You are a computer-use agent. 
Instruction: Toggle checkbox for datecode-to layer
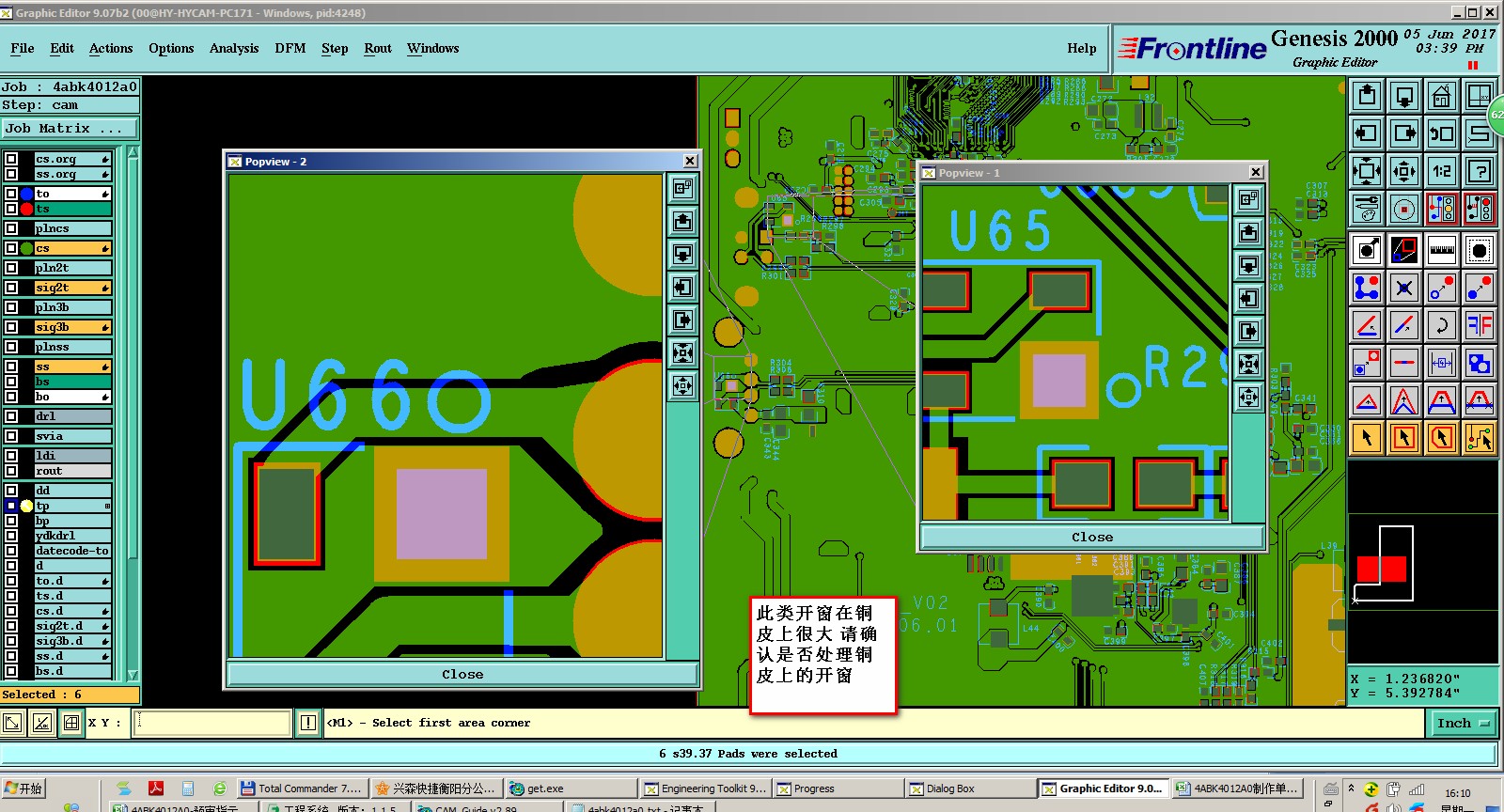click(x=11, y=551)
